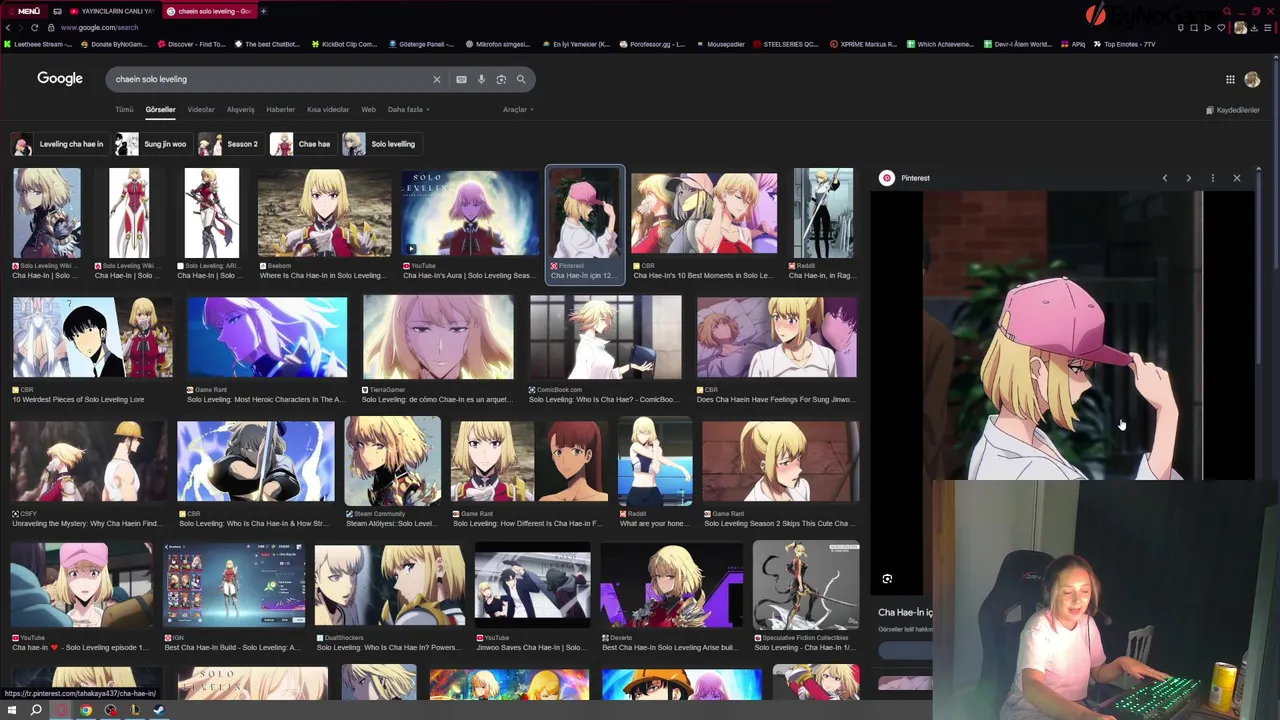Submit search with magnifier icon
The height and width of the screenshot is (720, 1280).
coord(521,79)
